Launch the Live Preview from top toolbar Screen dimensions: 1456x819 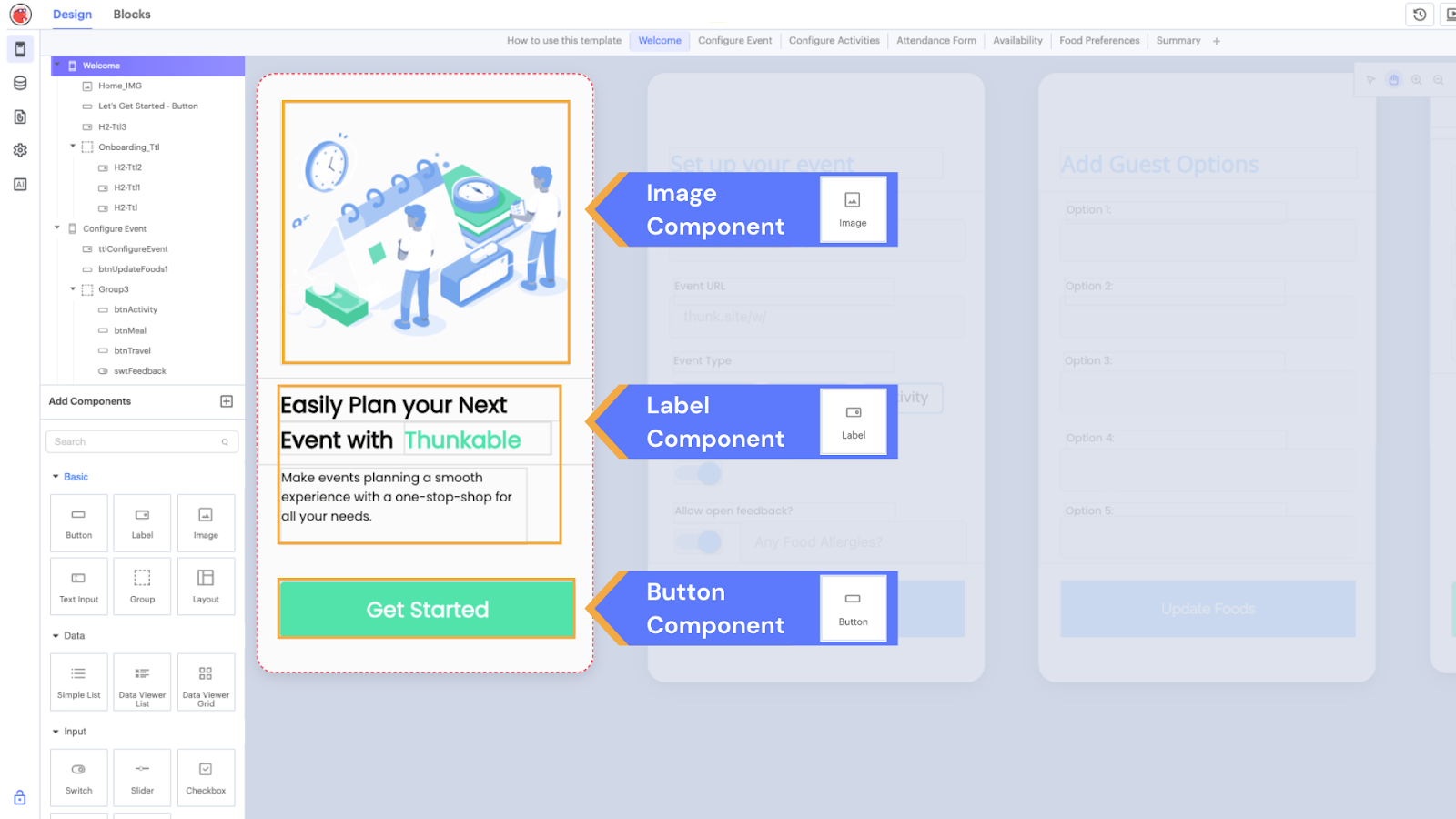pos(1450,15)
